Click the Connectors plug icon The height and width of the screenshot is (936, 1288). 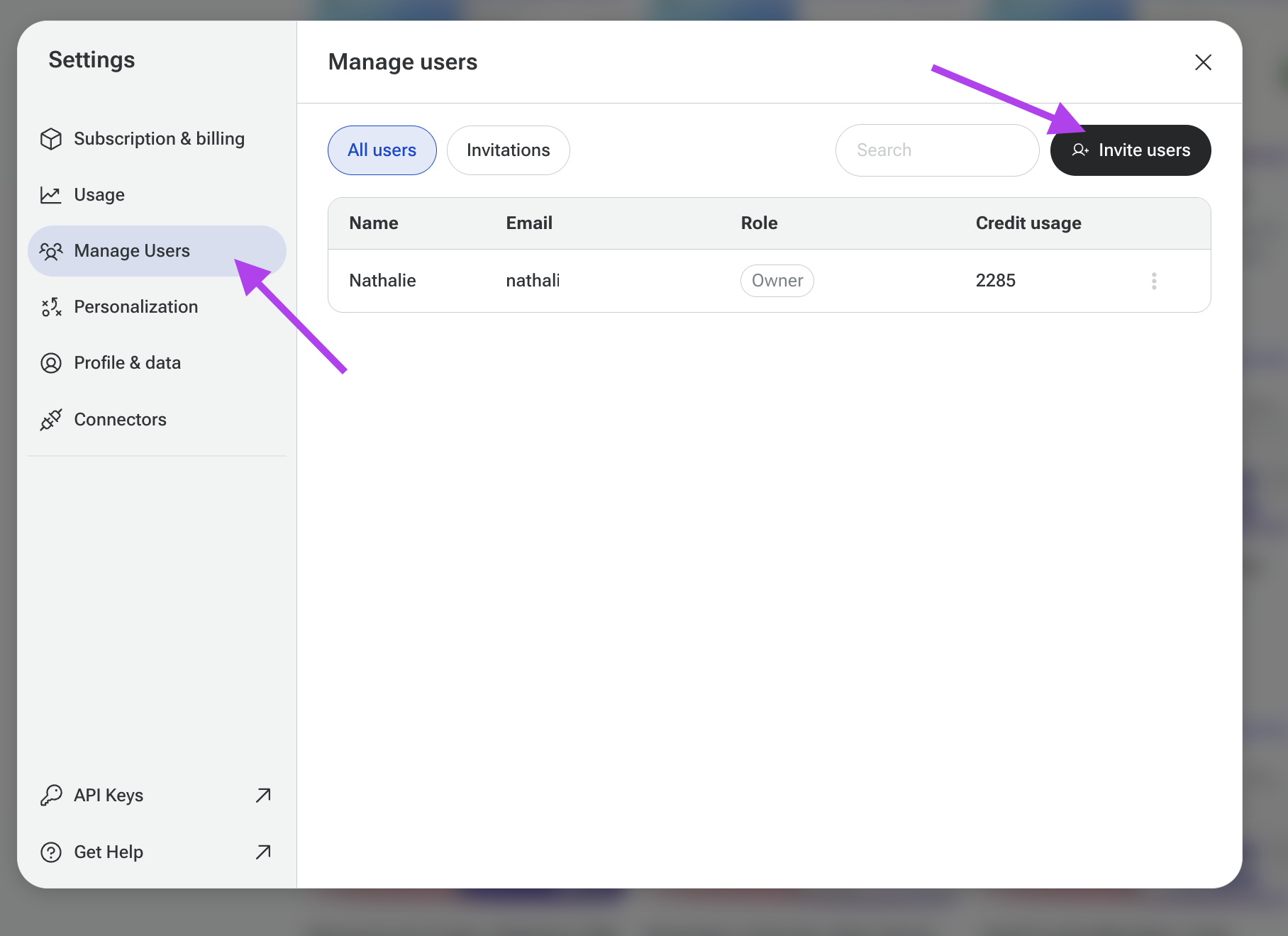point(51,420)
